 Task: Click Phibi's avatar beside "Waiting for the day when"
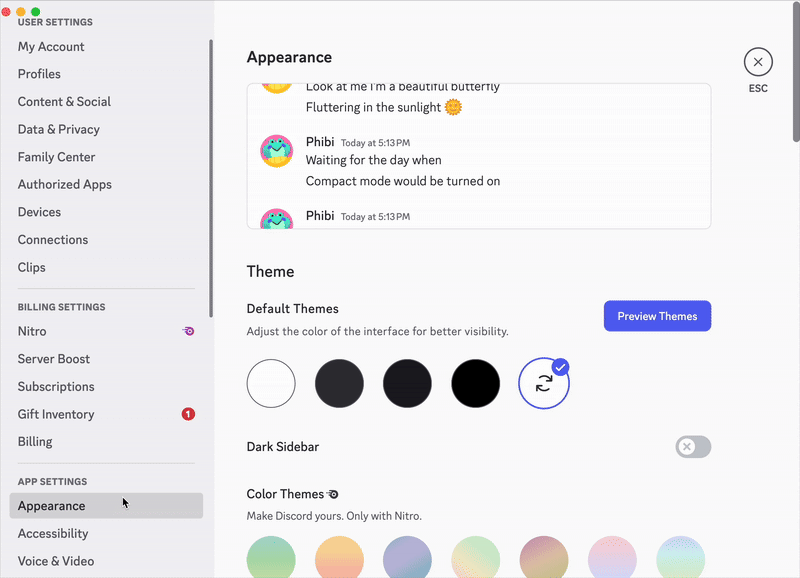pos(277,151)
